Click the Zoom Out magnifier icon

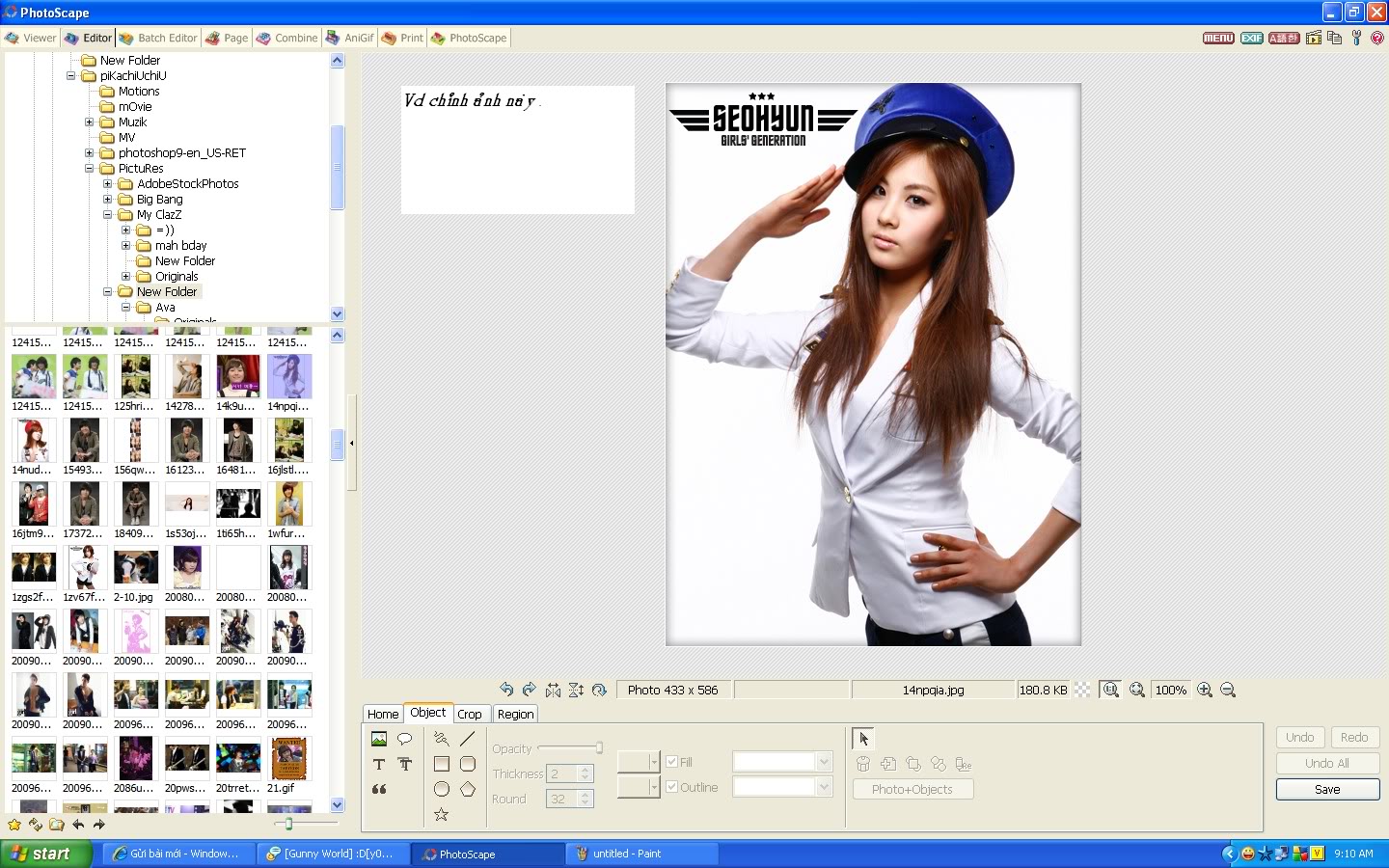pyautogui.click(x=1228, y=690)
